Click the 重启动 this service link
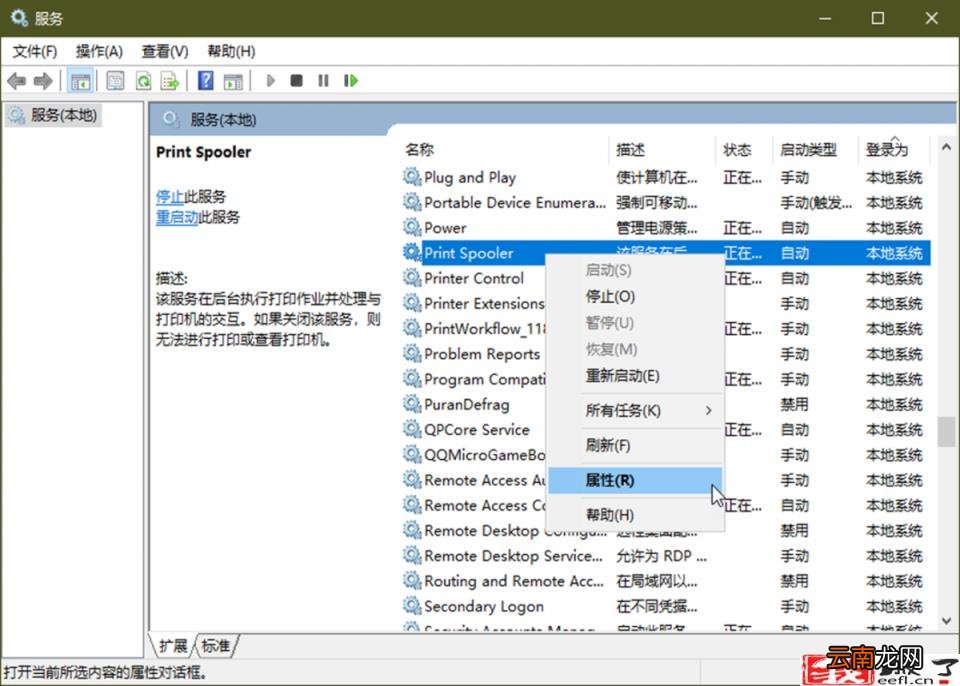 pyautogui.click(x=177, y=217)
